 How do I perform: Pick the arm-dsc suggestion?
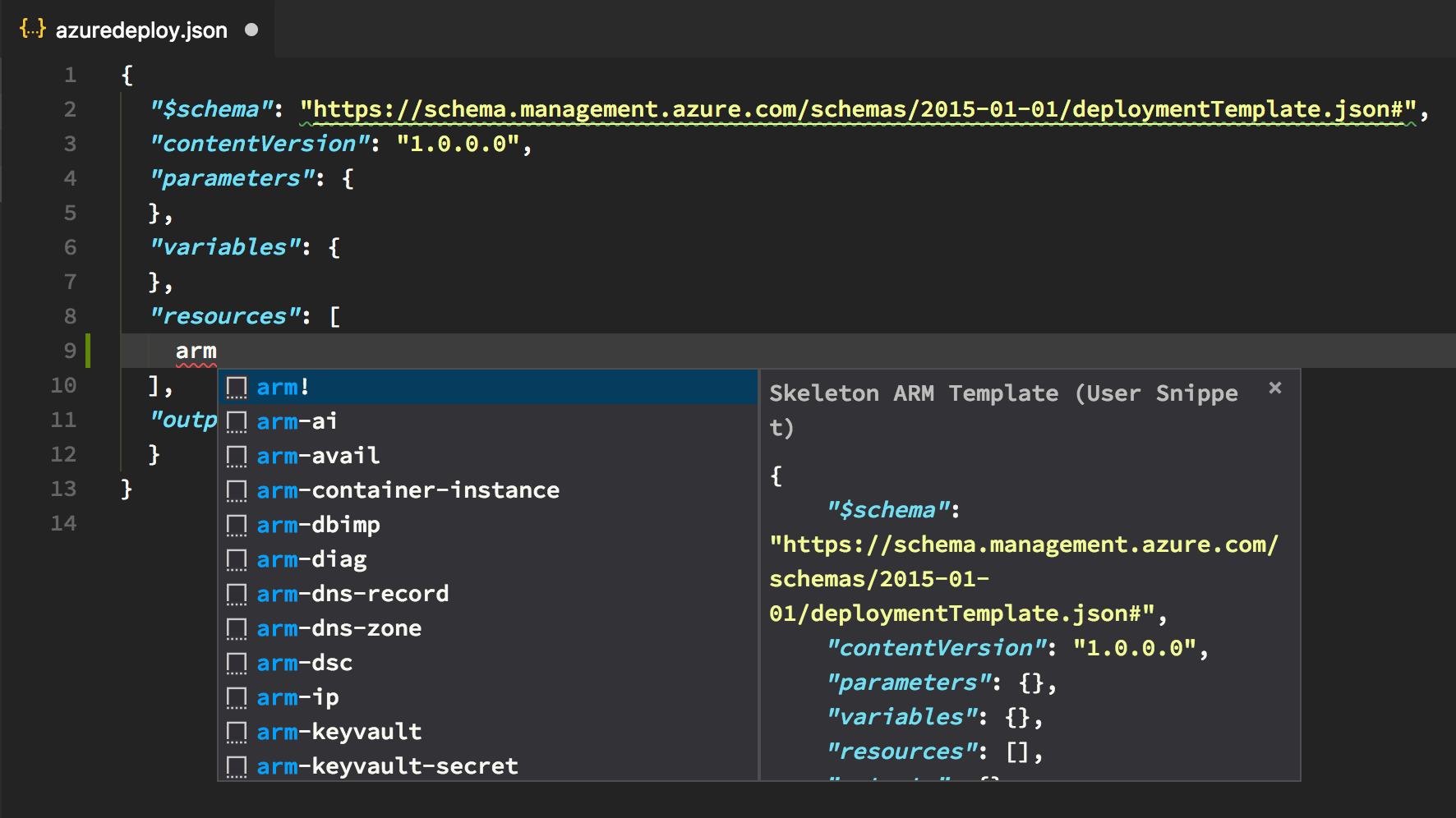(x=487, y=663)
